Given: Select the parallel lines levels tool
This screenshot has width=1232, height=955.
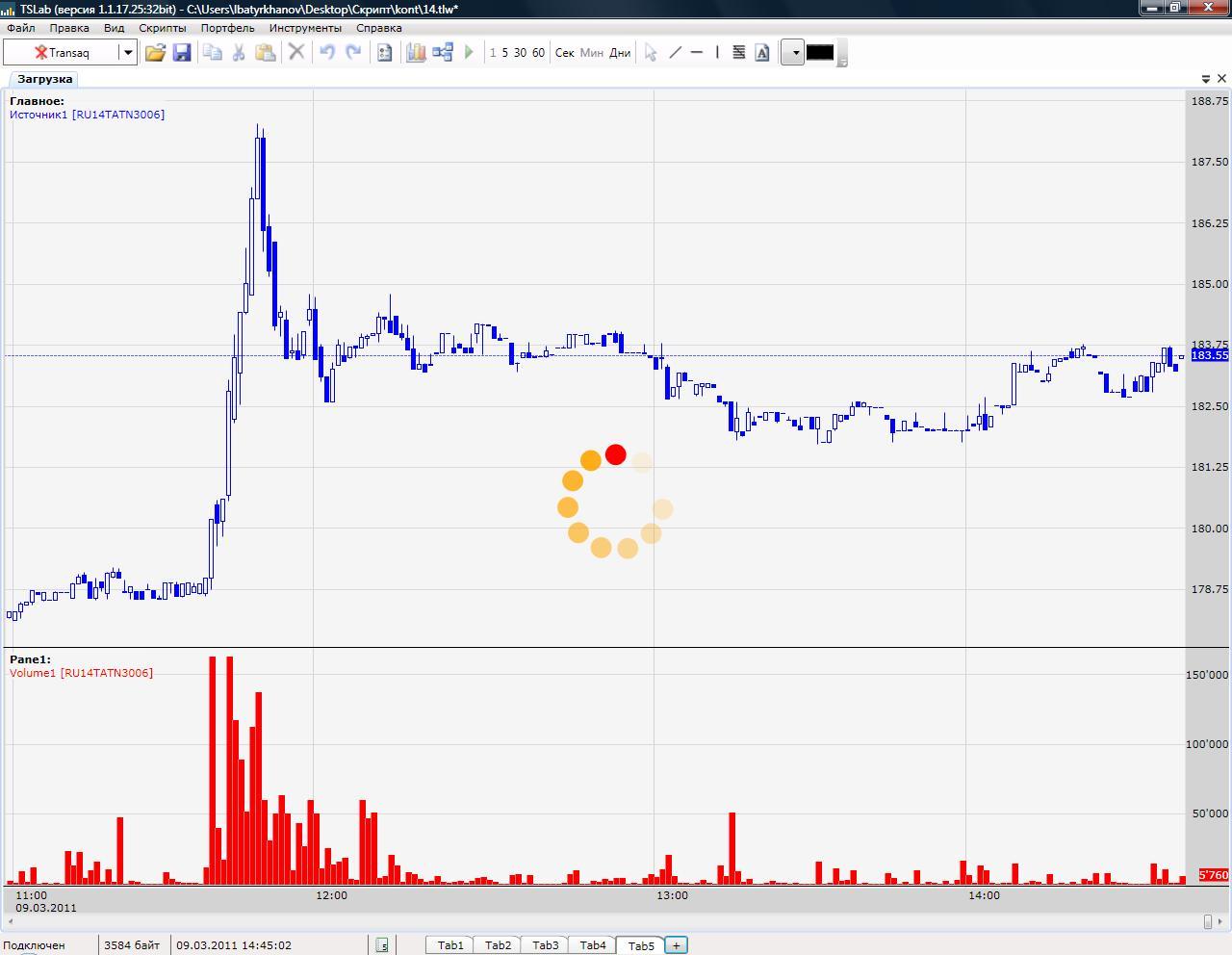Looking at the screenshot, I should (x=739, y=53).
